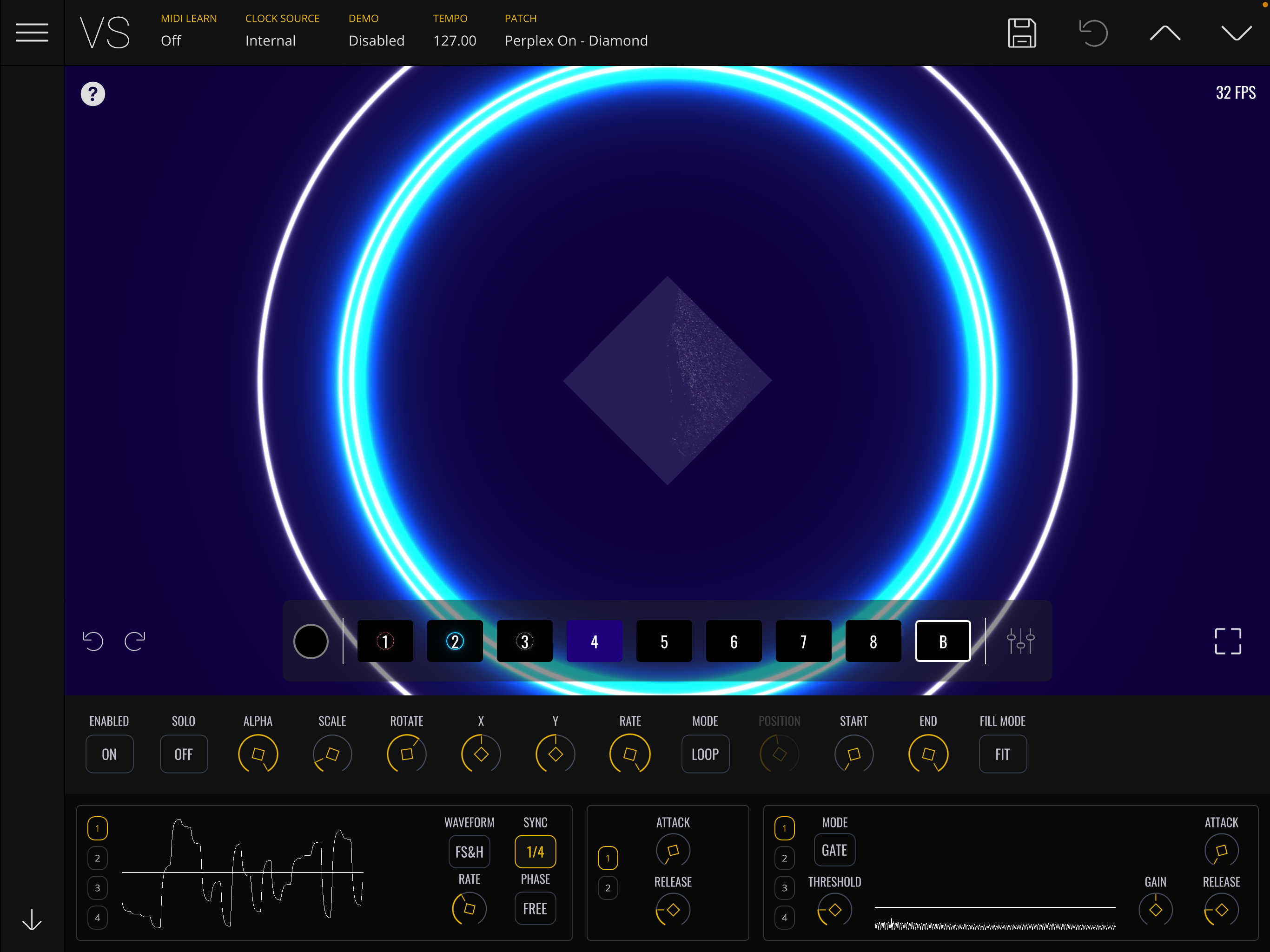Toggle the ENABLED ON button

click(109, 754)
